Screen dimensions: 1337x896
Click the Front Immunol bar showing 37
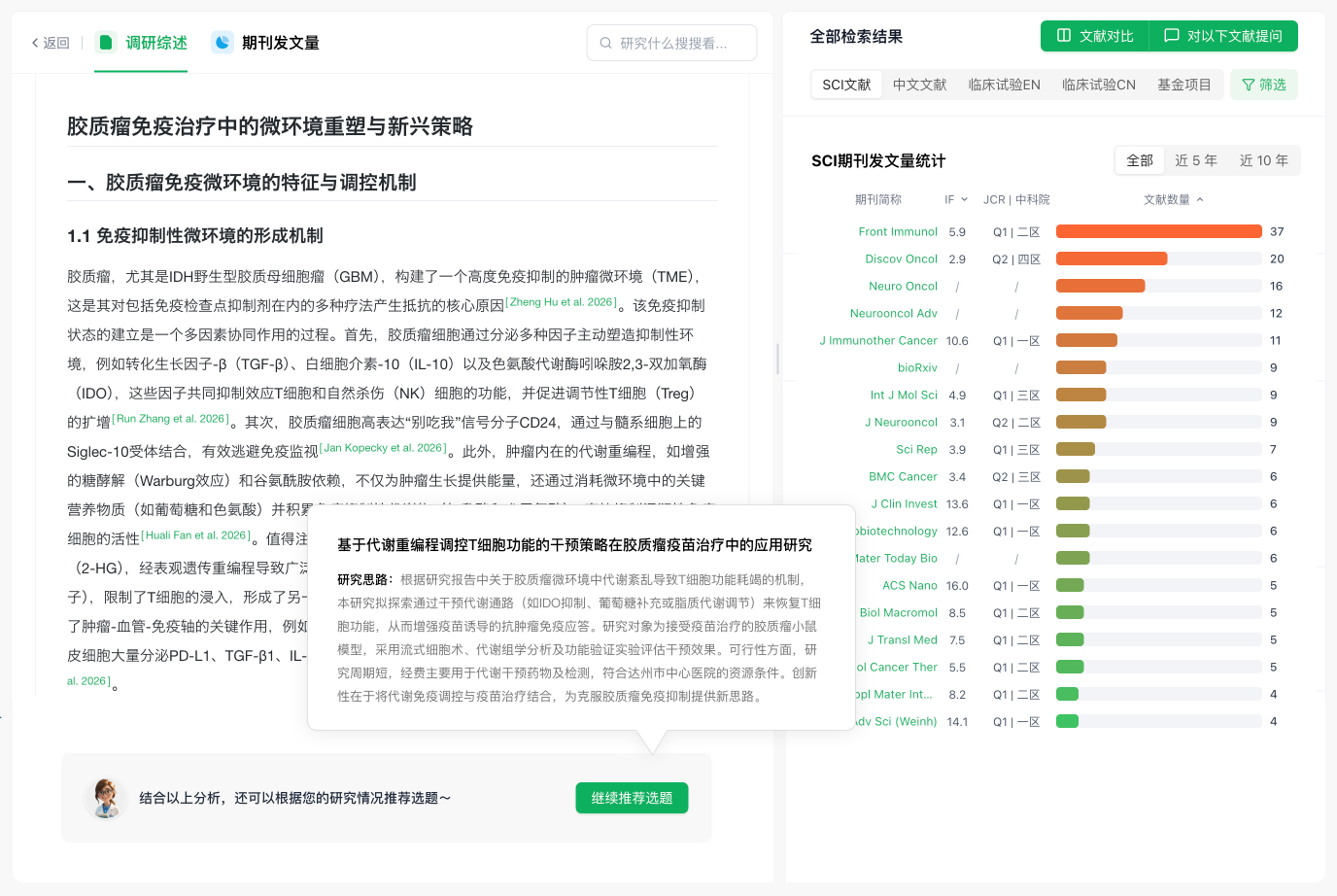[x=1159, y=231]
